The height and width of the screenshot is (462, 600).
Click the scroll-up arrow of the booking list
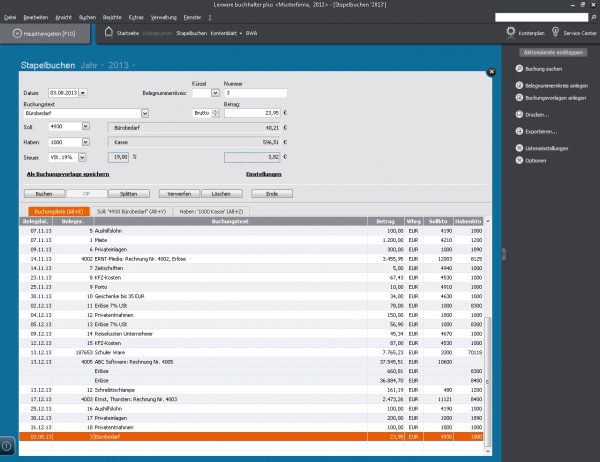click(x=488, y=221)
